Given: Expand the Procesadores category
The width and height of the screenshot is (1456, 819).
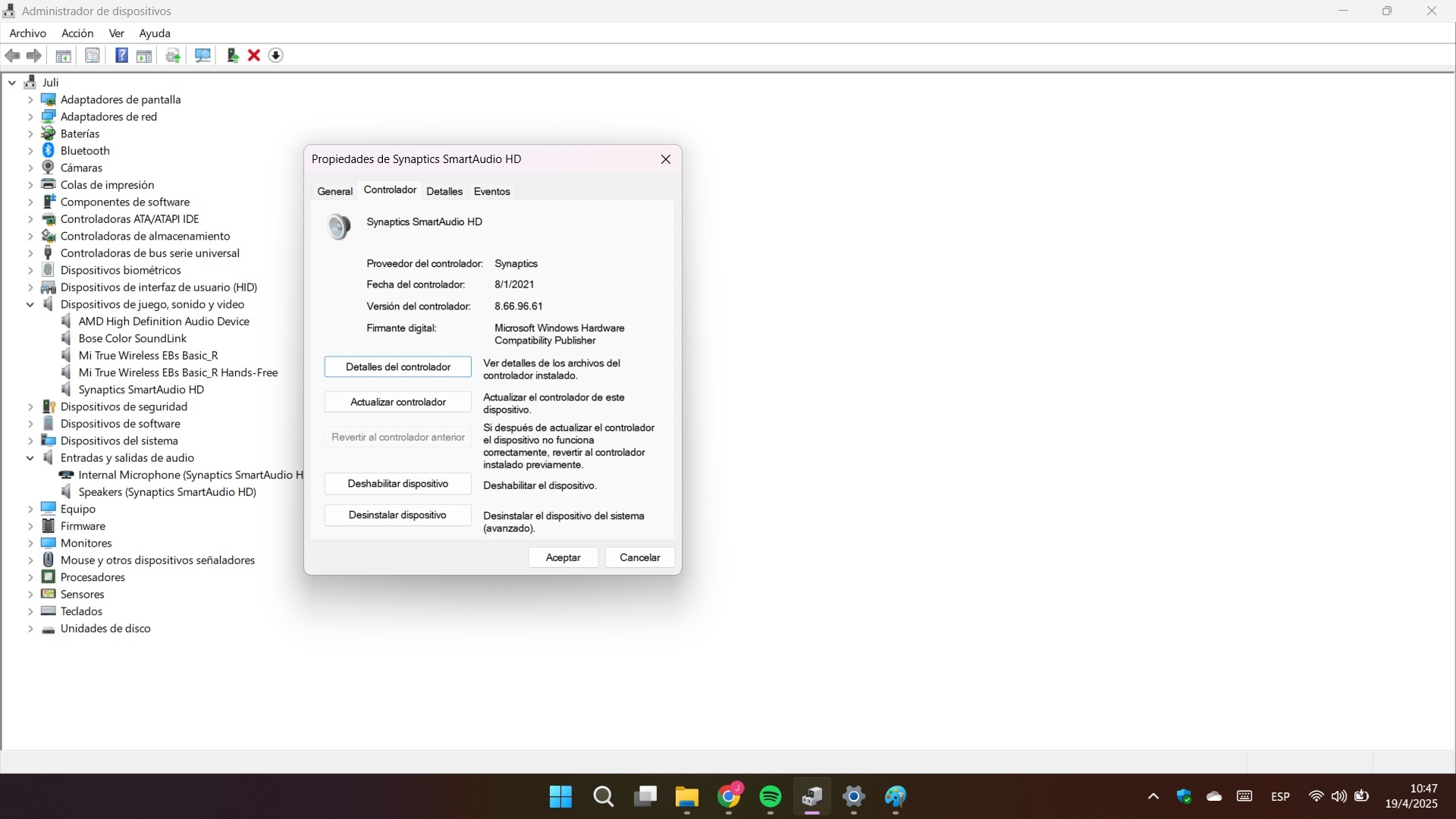Looking at the screenshot, I should [x=30, y=577].
